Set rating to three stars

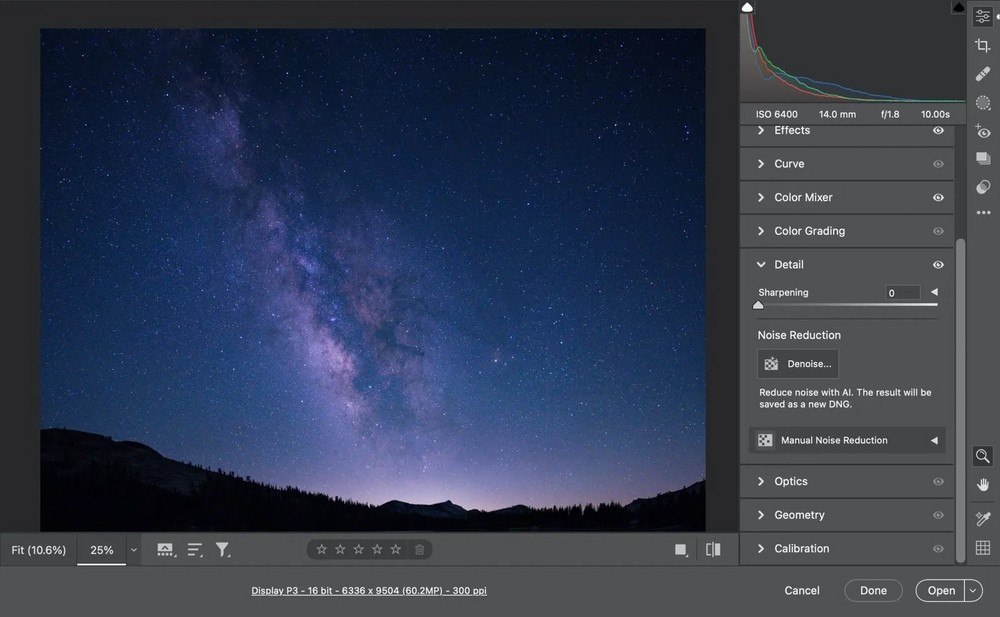(x=358, y=549)
